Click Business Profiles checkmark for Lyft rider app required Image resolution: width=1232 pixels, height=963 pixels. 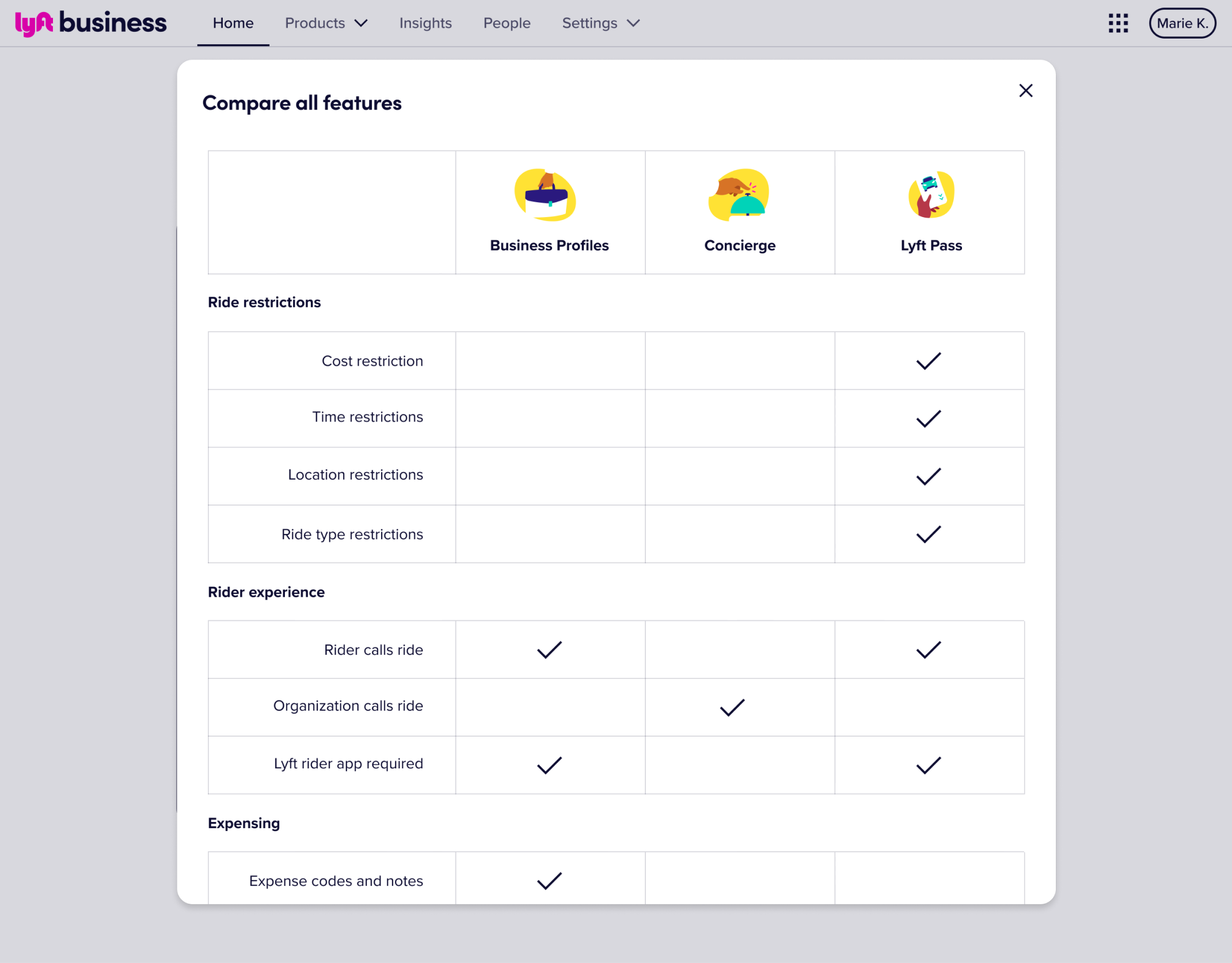click(x=549, y=765)
